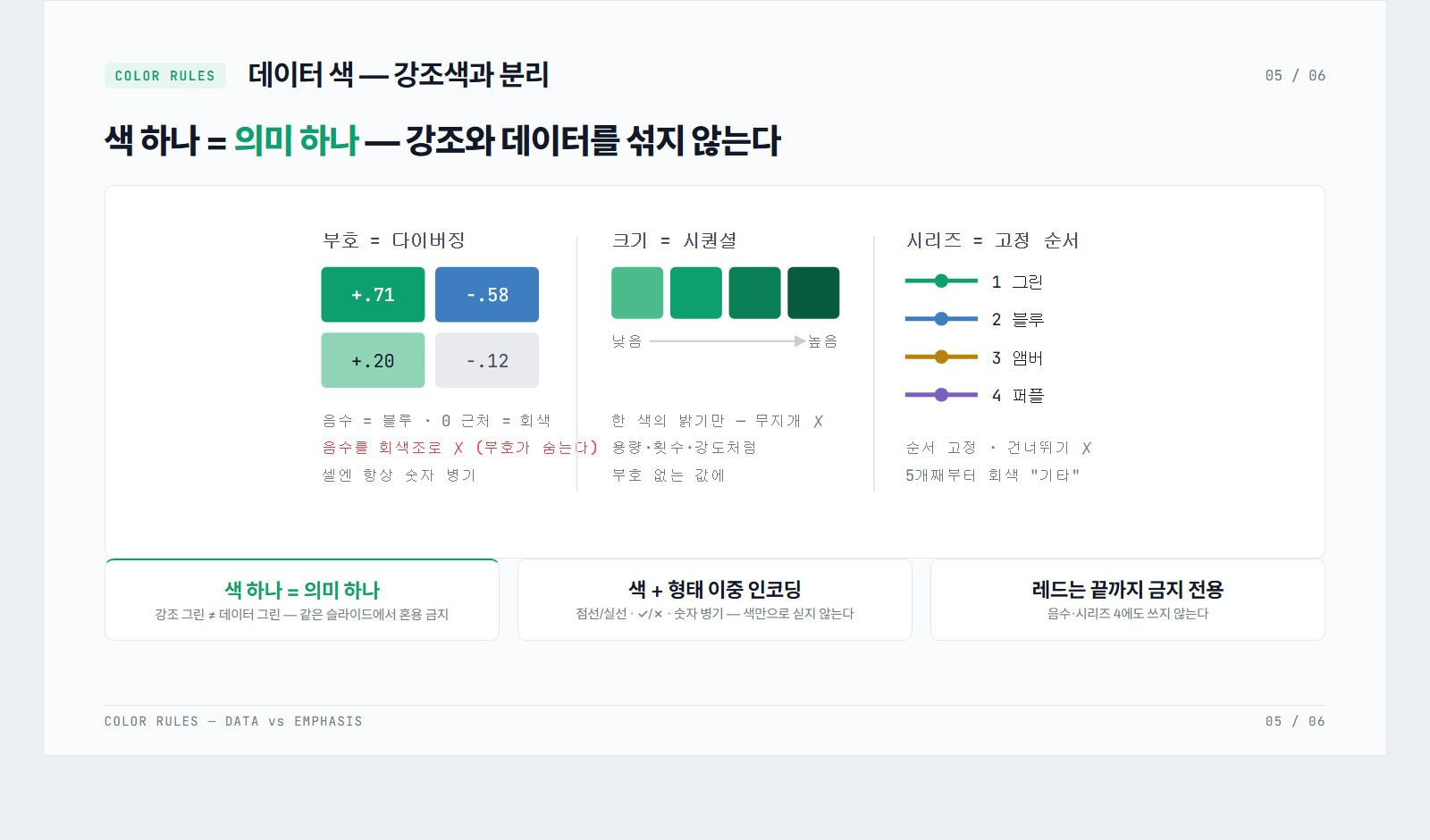Viewport: 1430px width, 840px height.
Task: Click the footer COLOR RULES — DATA vs EMPHASIS text
Action: click(233, 721)
